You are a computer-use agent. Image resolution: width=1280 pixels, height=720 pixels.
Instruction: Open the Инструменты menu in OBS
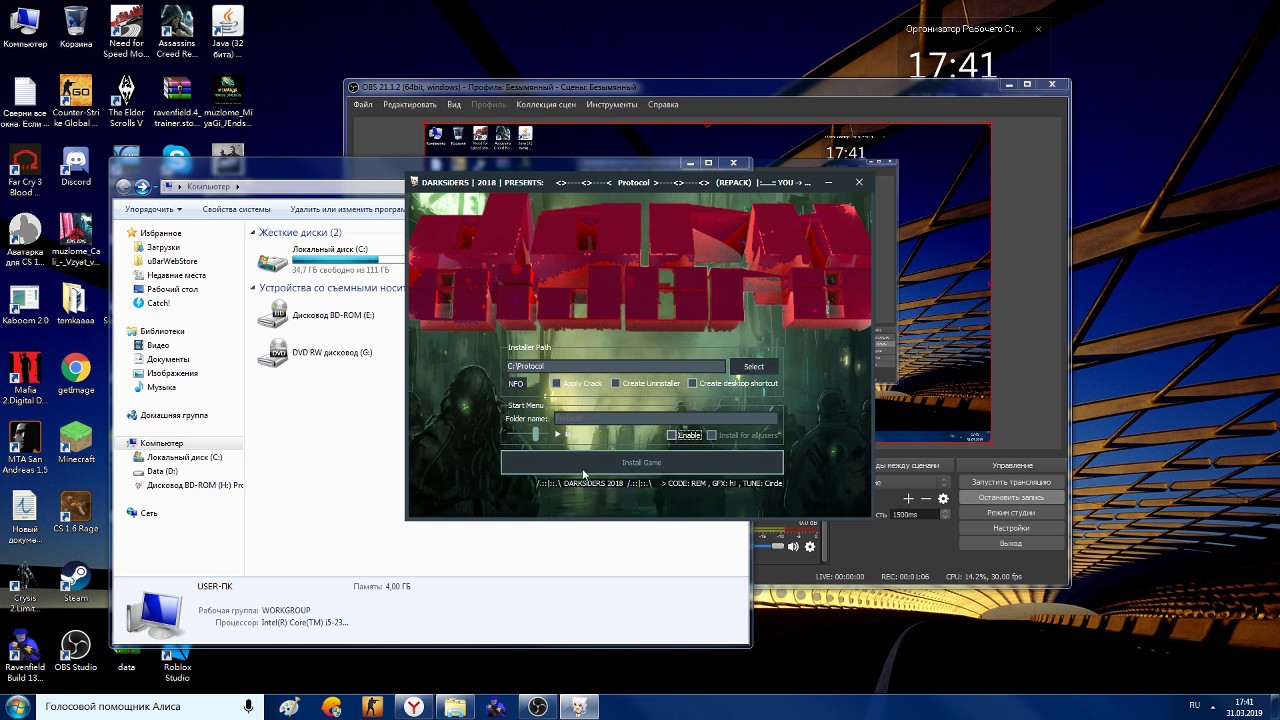pos(612,104)
